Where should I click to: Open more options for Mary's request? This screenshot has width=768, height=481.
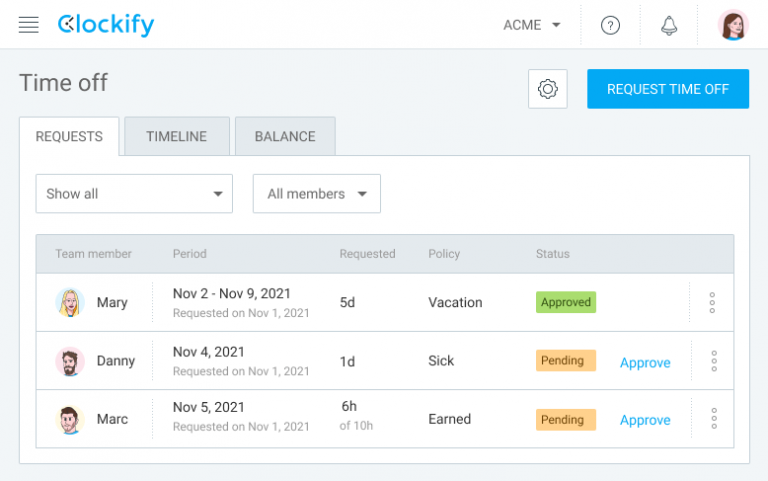click(713, 302)
